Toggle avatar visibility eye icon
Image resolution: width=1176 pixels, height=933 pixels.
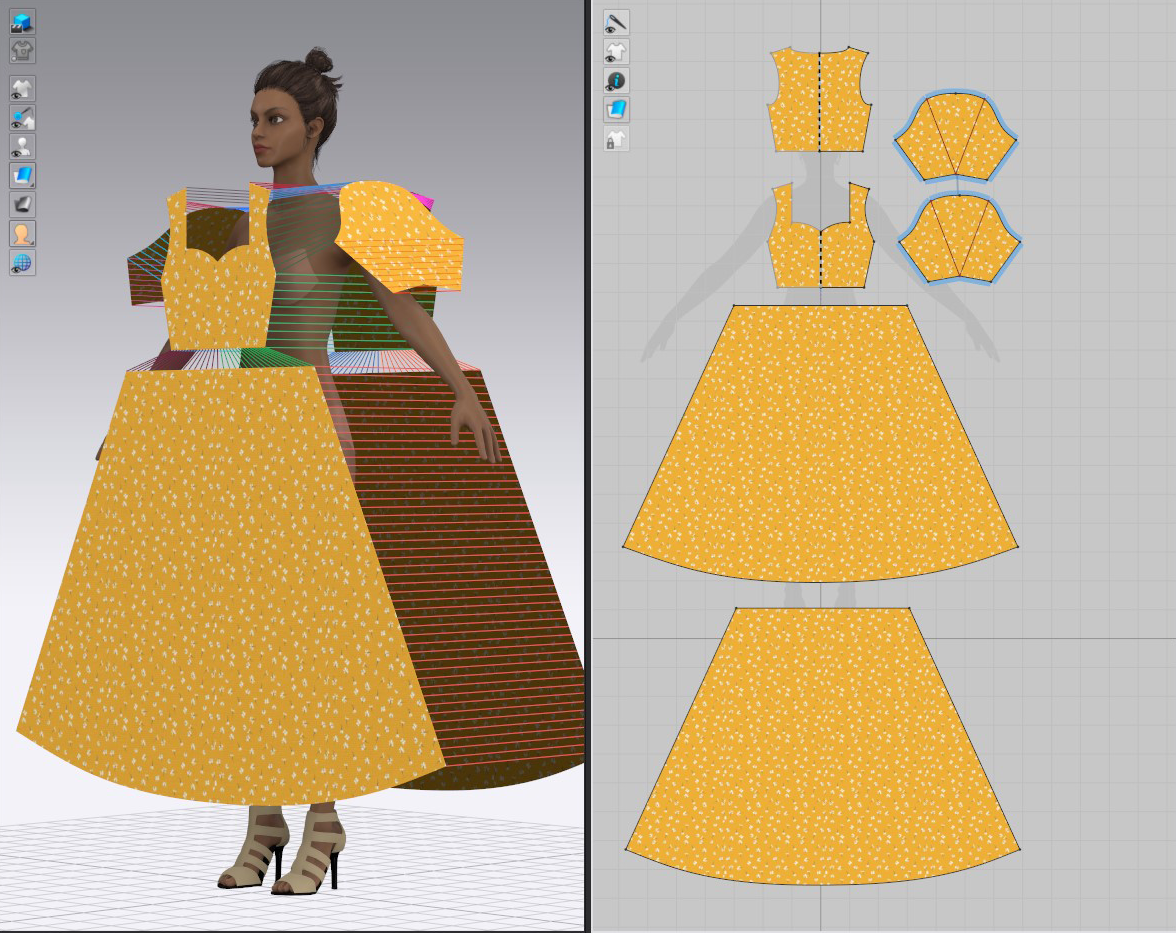(x=22, y=147)
